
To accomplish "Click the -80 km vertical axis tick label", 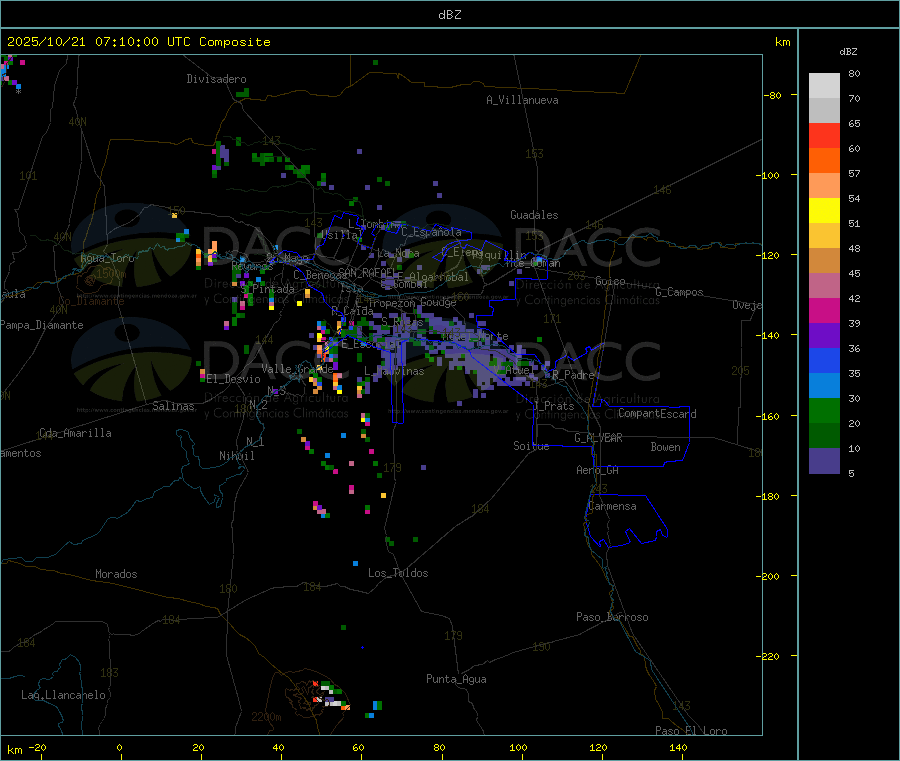I will tap(773, 95).
